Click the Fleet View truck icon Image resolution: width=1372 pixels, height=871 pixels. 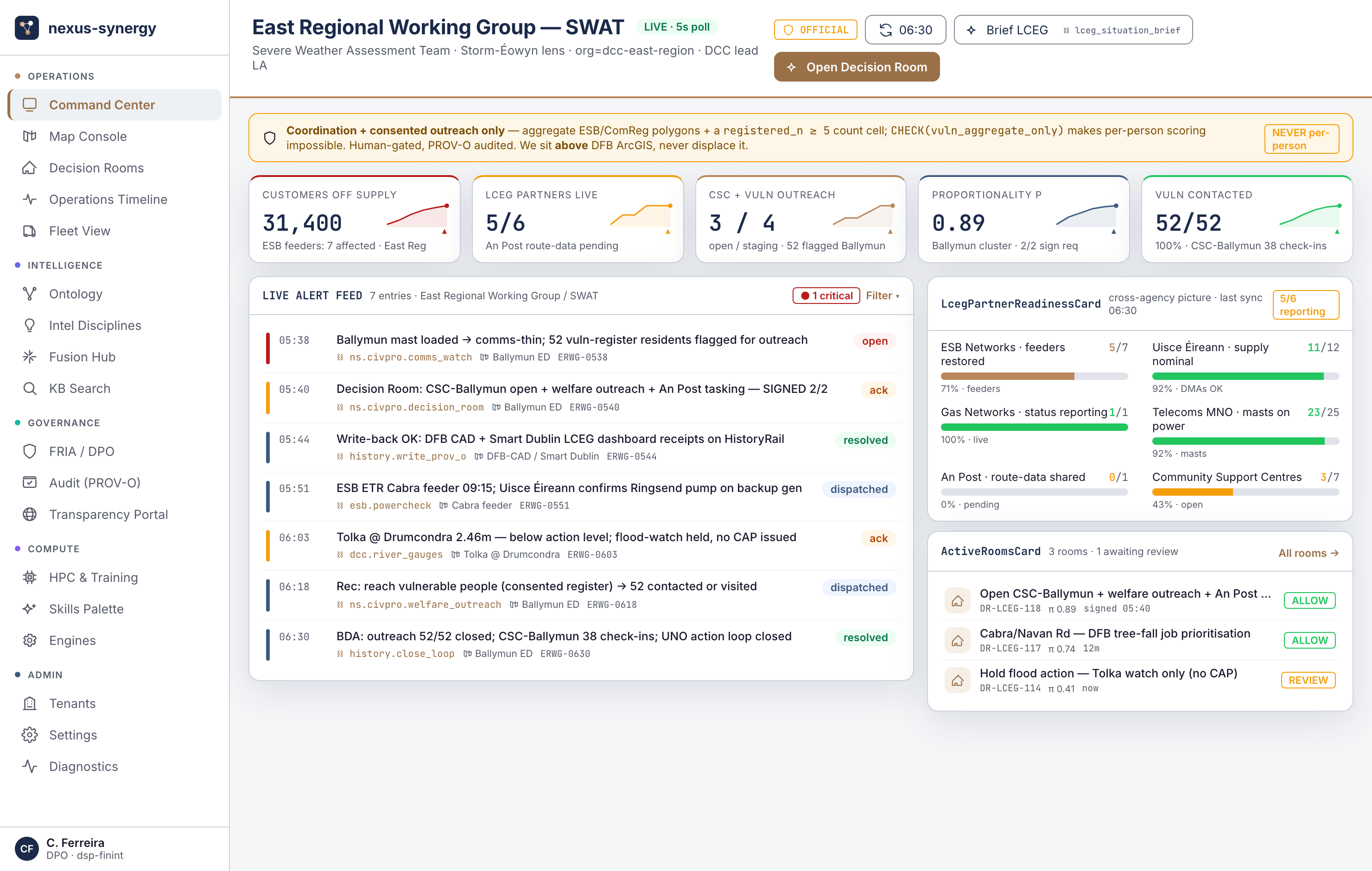click(30, 231)
